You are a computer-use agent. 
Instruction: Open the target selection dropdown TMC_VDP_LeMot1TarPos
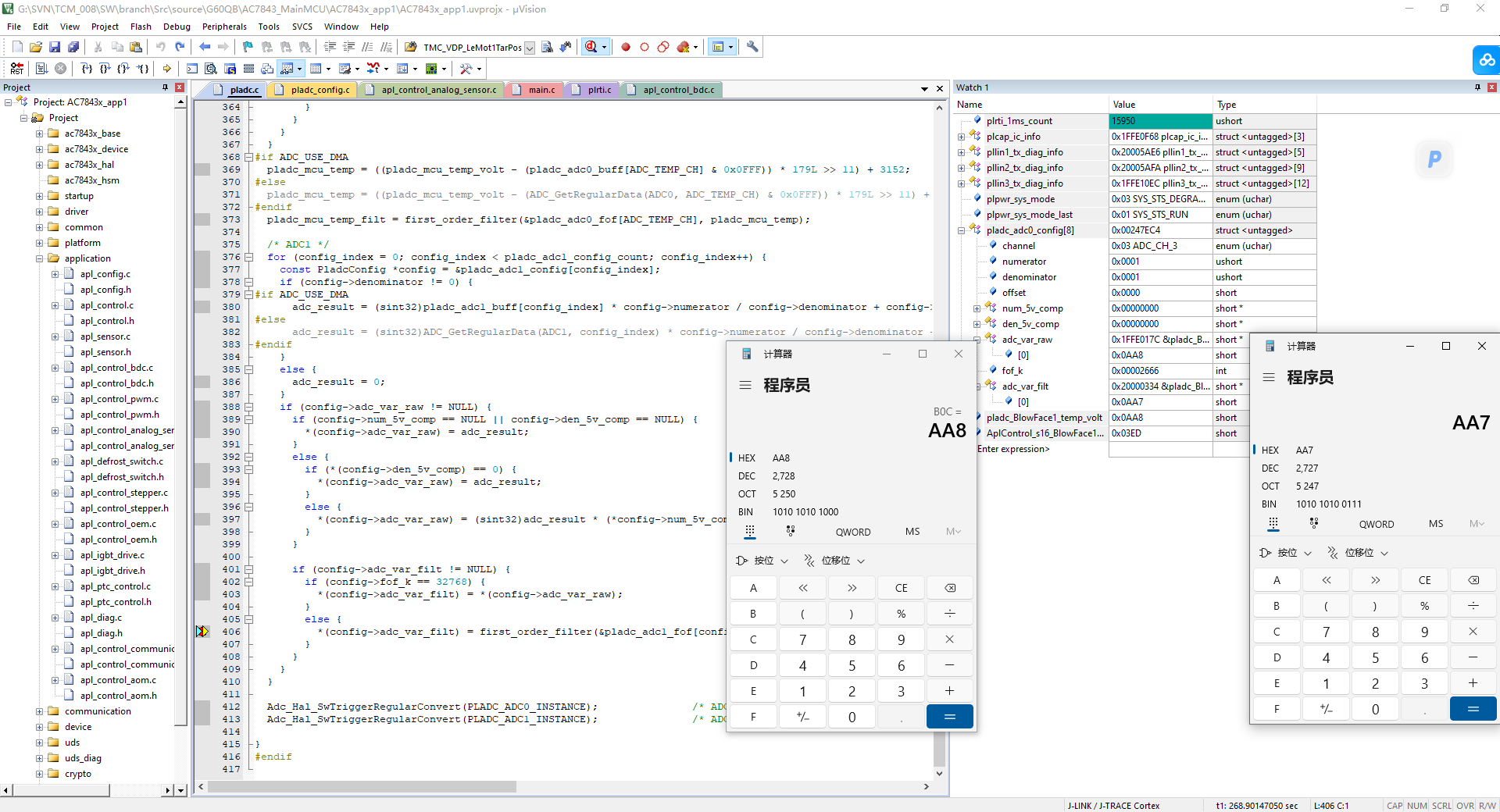click(530, 48)
